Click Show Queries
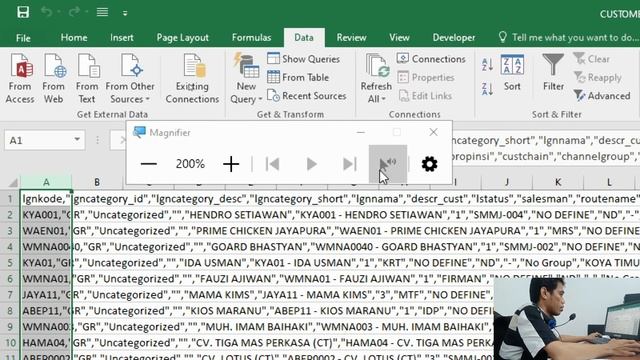Image resolution: width=640 pixels, height=360 pixels. 303,59
